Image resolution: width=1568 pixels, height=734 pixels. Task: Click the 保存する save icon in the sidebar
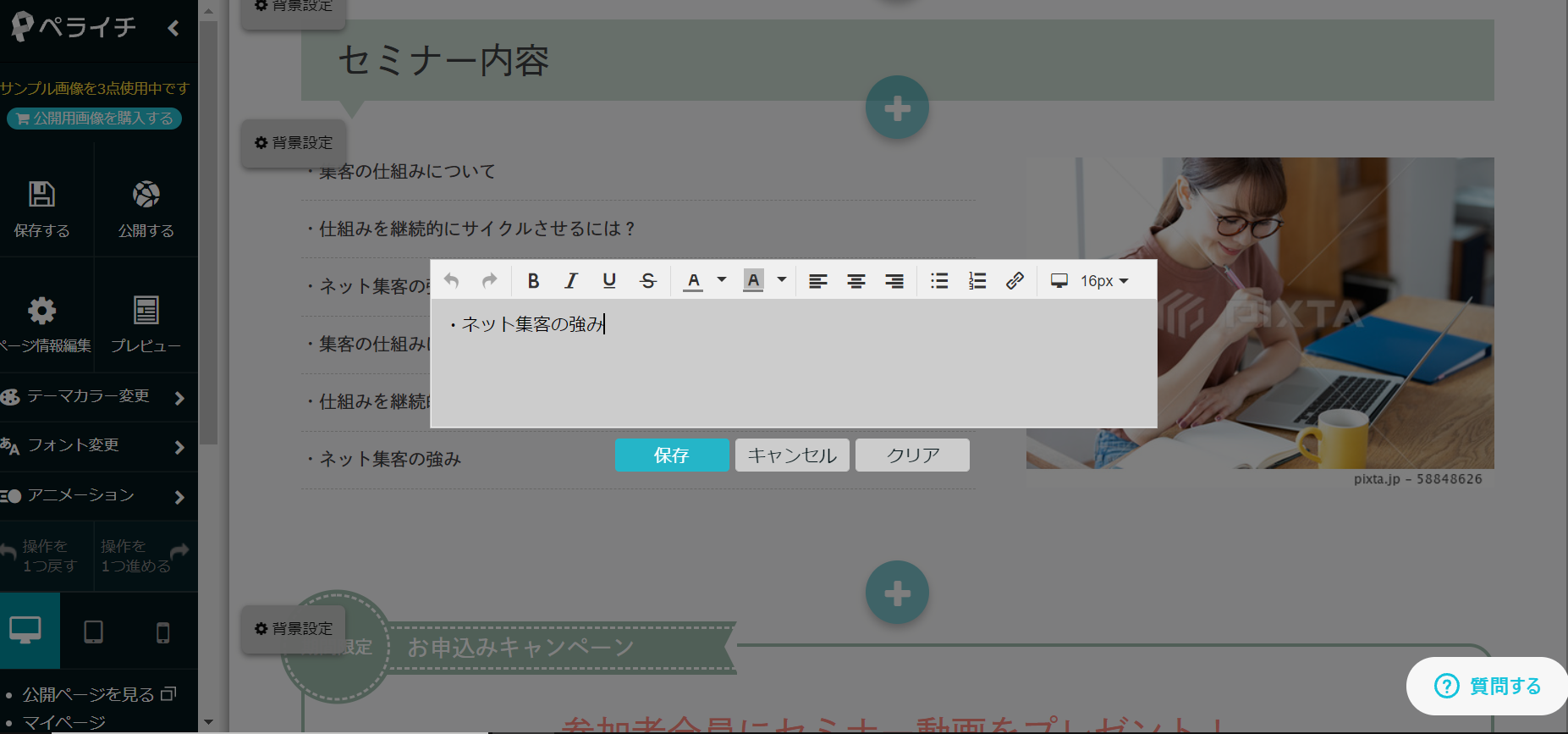(x=41, y=207)
